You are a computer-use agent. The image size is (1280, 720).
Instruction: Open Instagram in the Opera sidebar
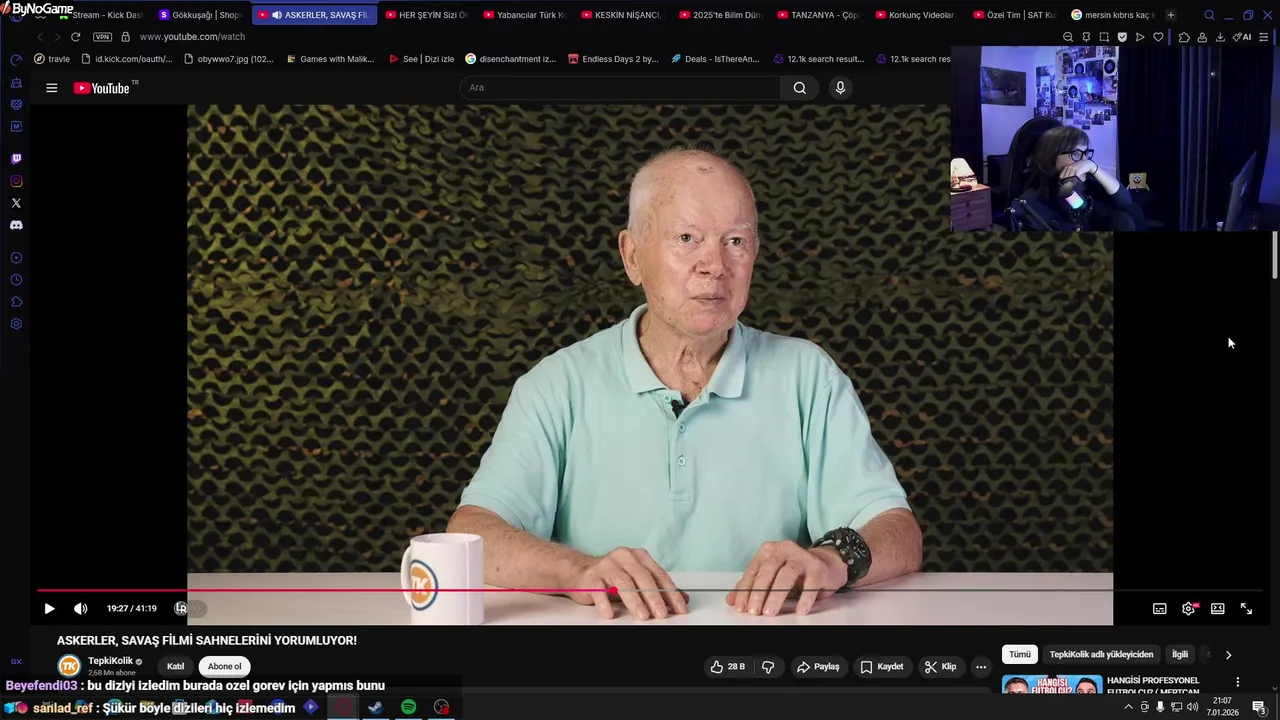click(16, 181)
